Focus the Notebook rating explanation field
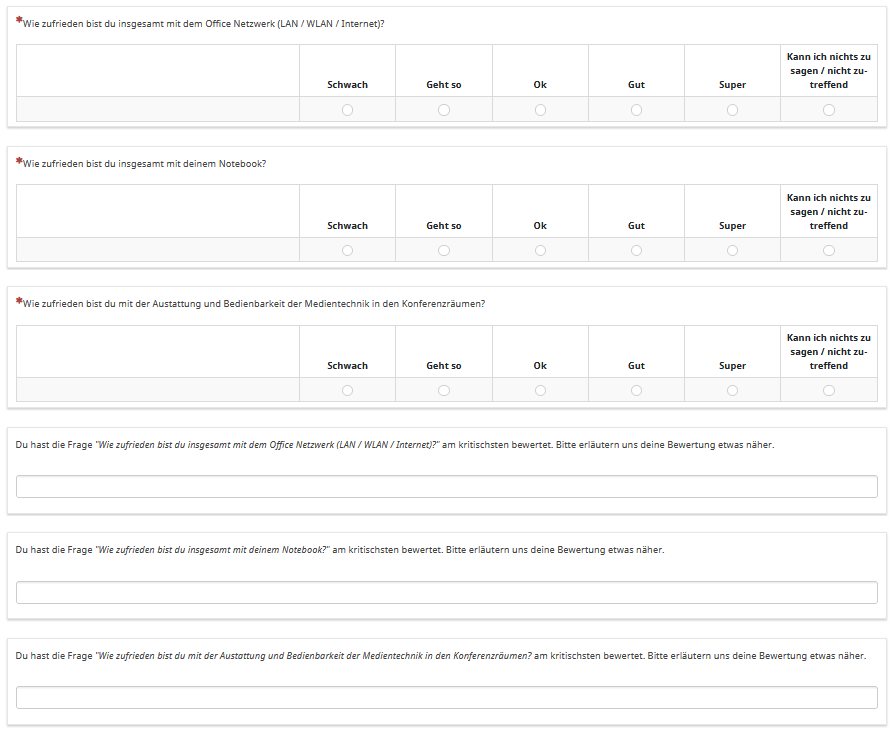The width and height of the screenshot is (894, 738). (446, 592)
